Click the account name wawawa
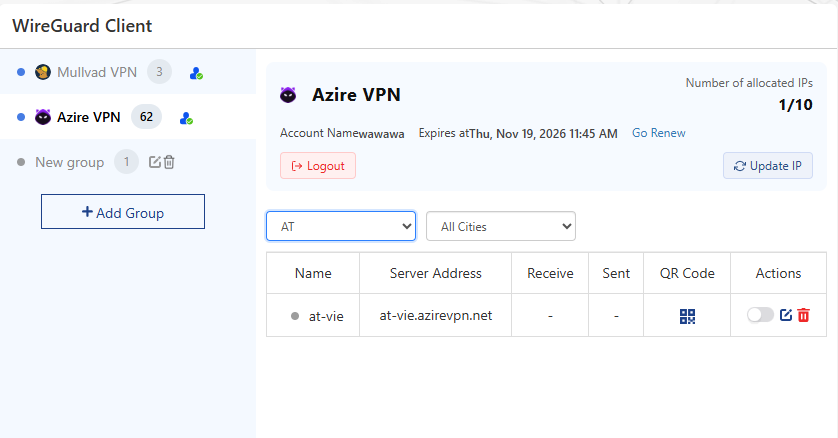This screenshot has height=438, width=838. [x=381, y=134]
